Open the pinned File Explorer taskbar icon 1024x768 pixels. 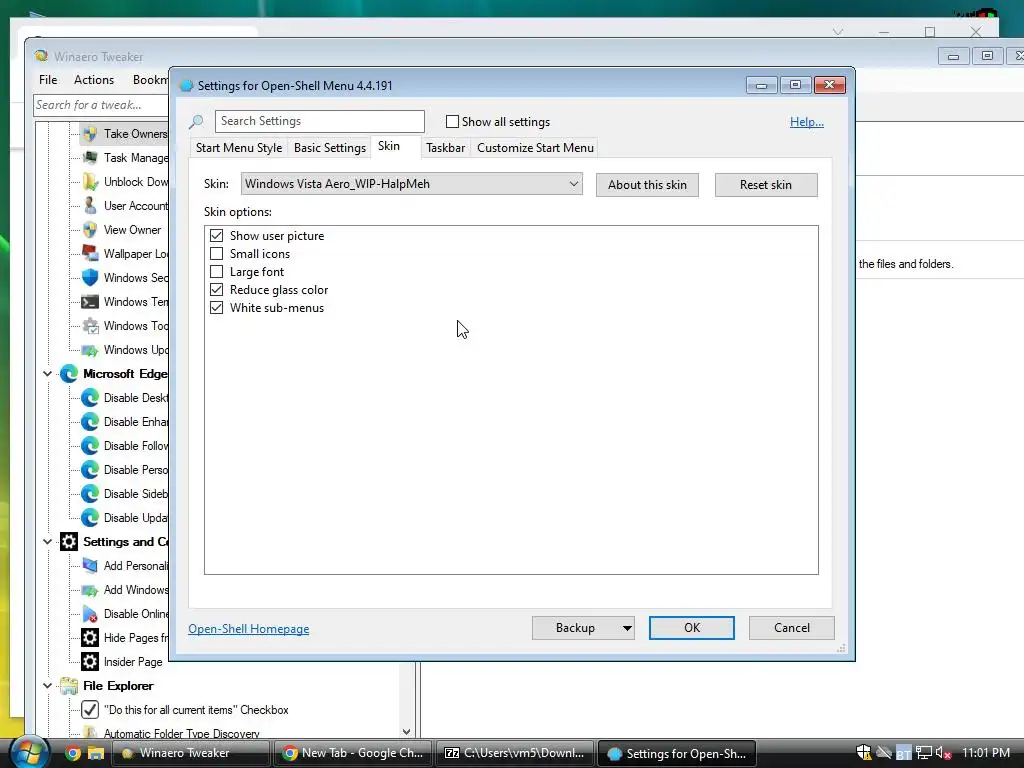(96, 753)
